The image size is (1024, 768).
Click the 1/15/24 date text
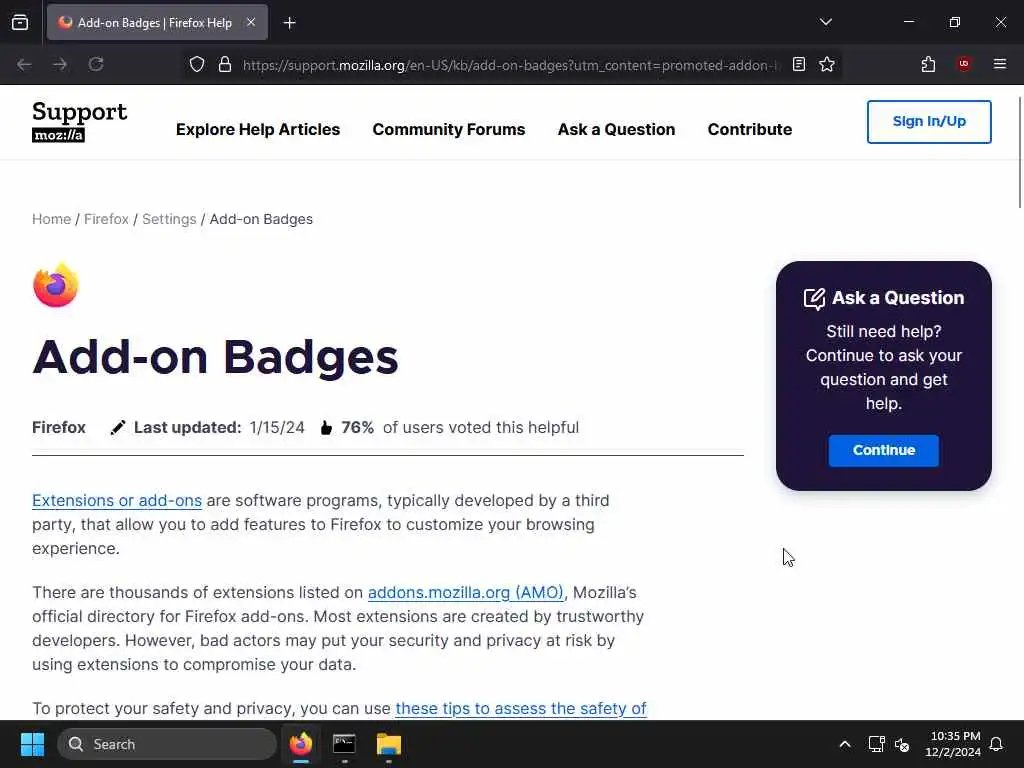coord(277,428)
